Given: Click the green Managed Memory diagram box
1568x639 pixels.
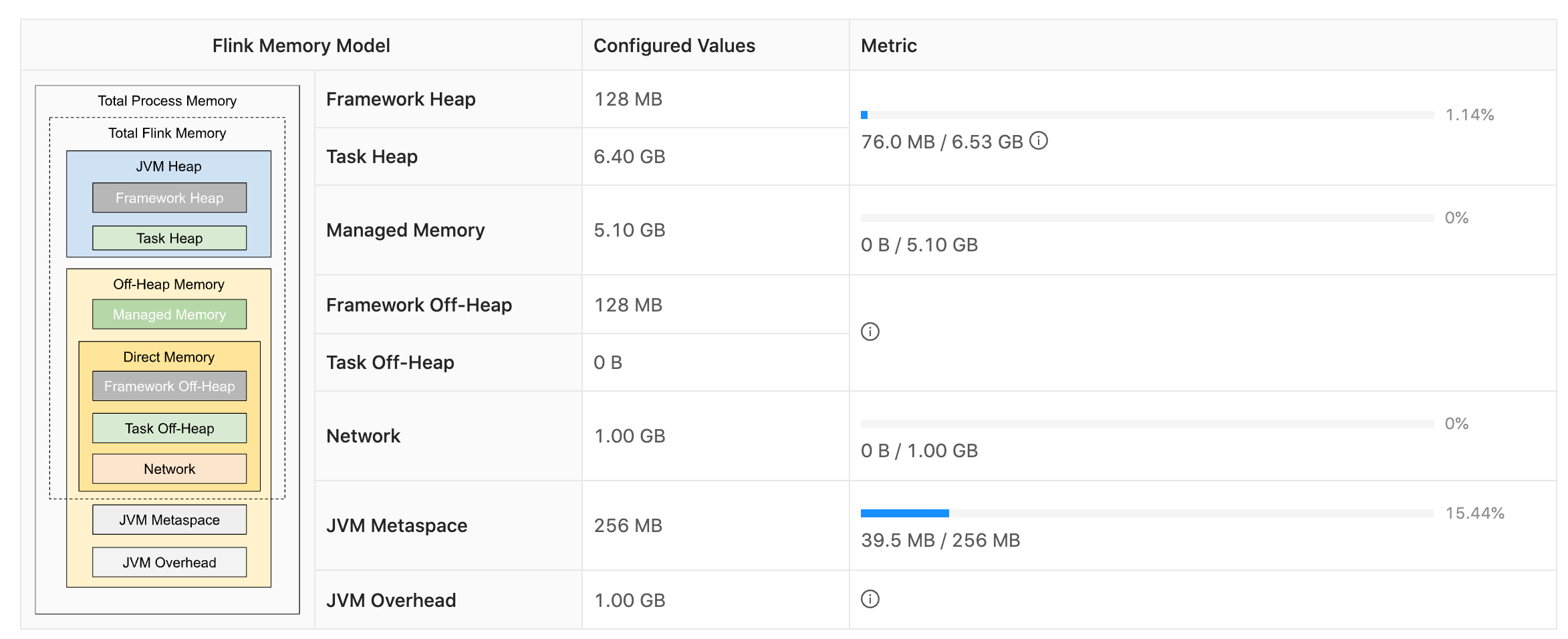Looking at the screenshot, I should 169,314.
